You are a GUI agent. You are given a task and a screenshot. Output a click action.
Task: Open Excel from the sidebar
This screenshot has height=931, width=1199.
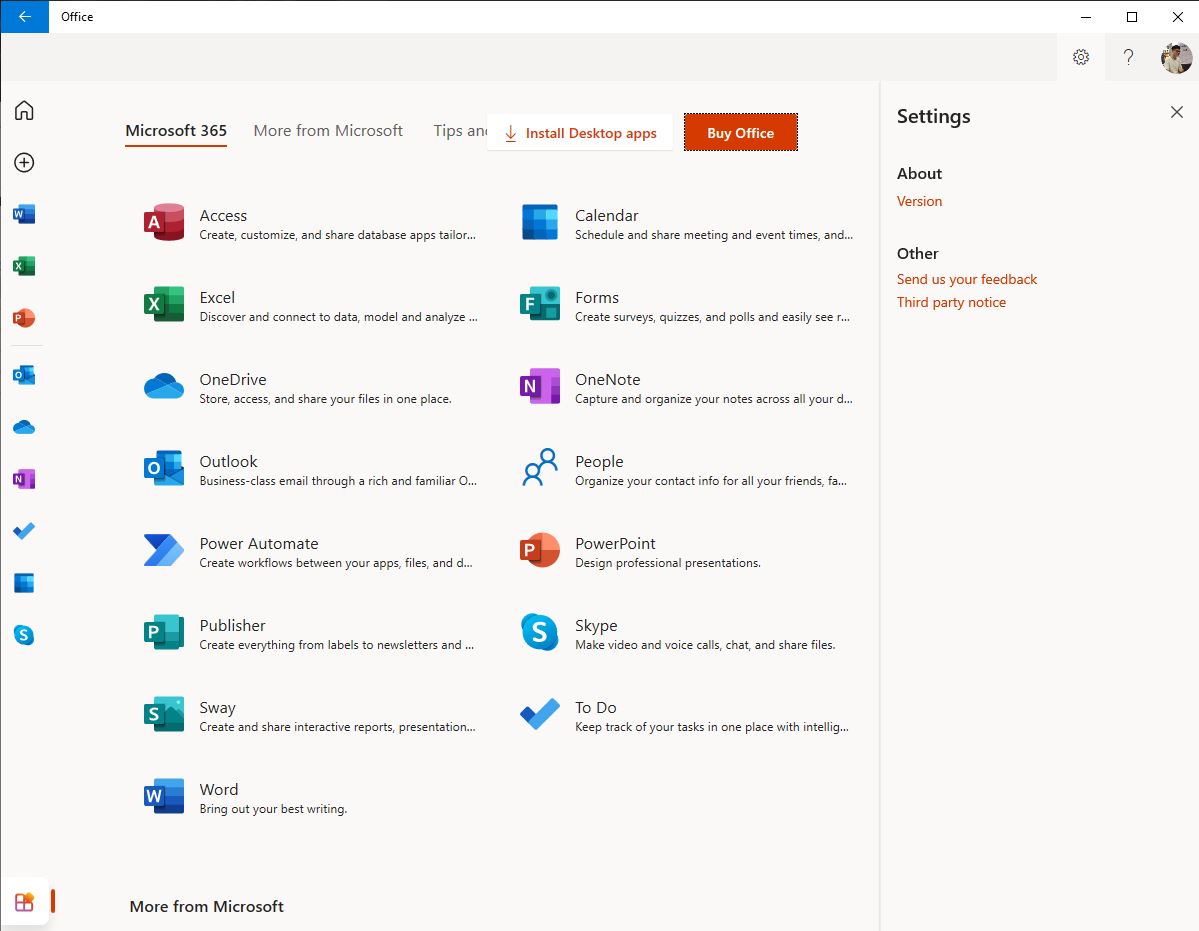click(x=24, y=266)
